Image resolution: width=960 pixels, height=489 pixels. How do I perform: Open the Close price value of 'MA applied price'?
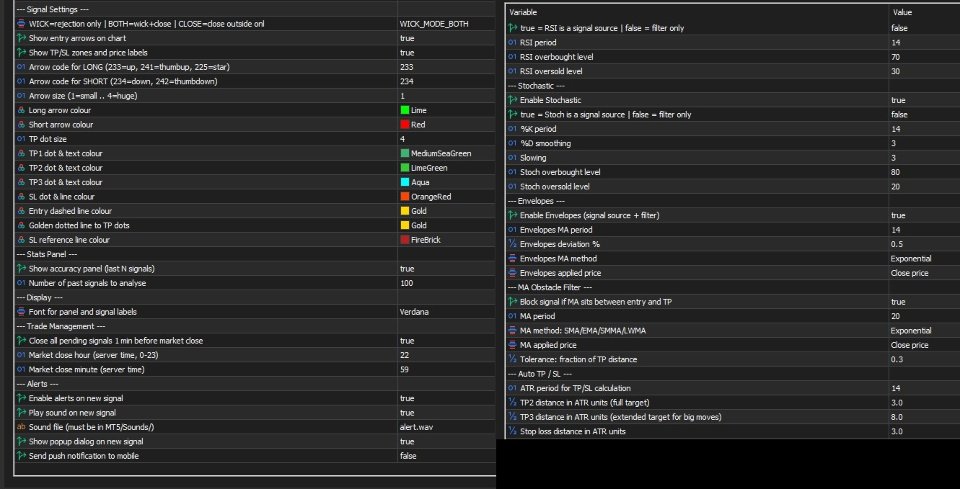click(909, 345)
